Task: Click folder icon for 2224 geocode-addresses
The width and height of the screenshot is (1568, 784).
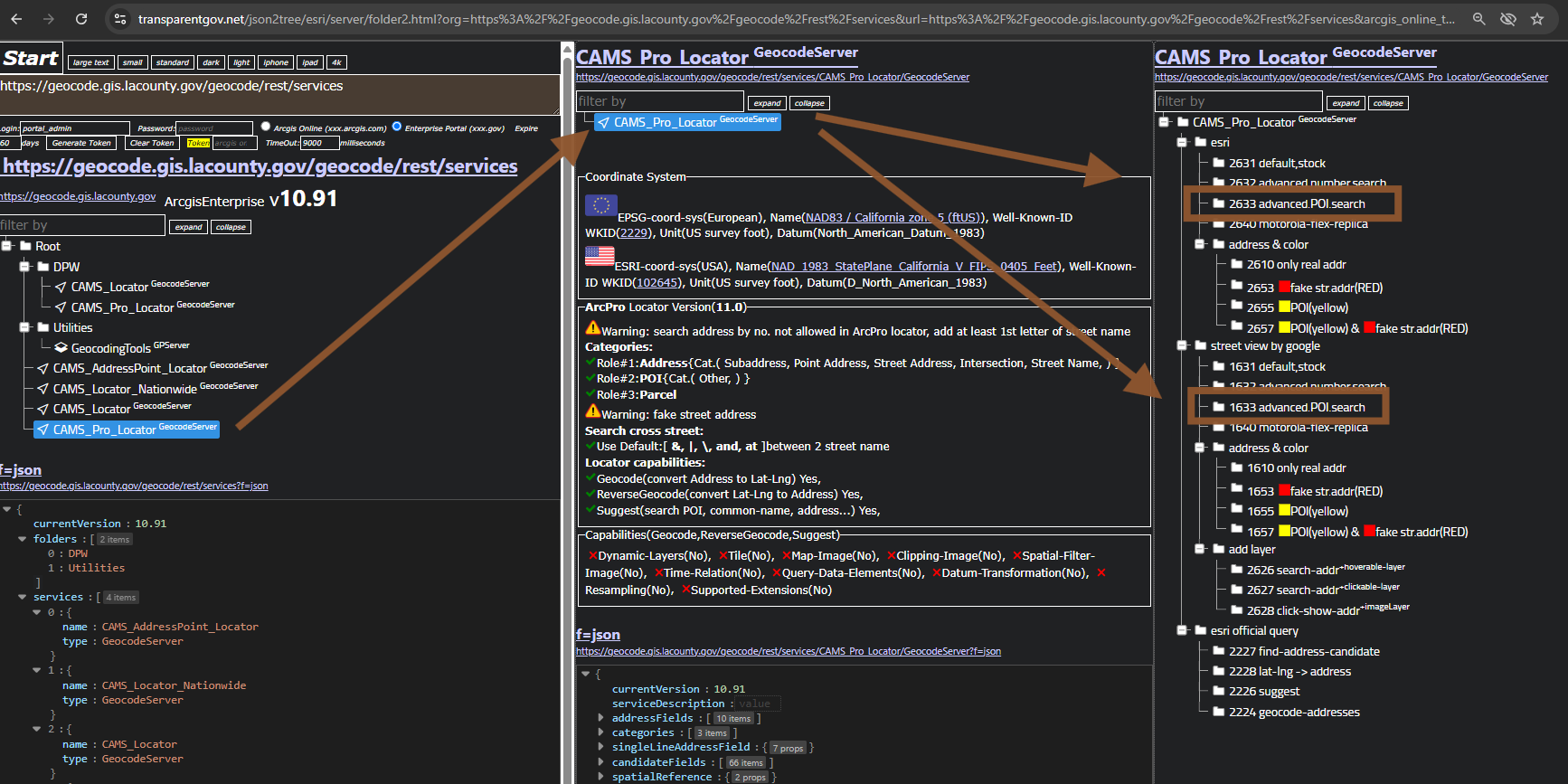Action: click(x=1218, y=712)
